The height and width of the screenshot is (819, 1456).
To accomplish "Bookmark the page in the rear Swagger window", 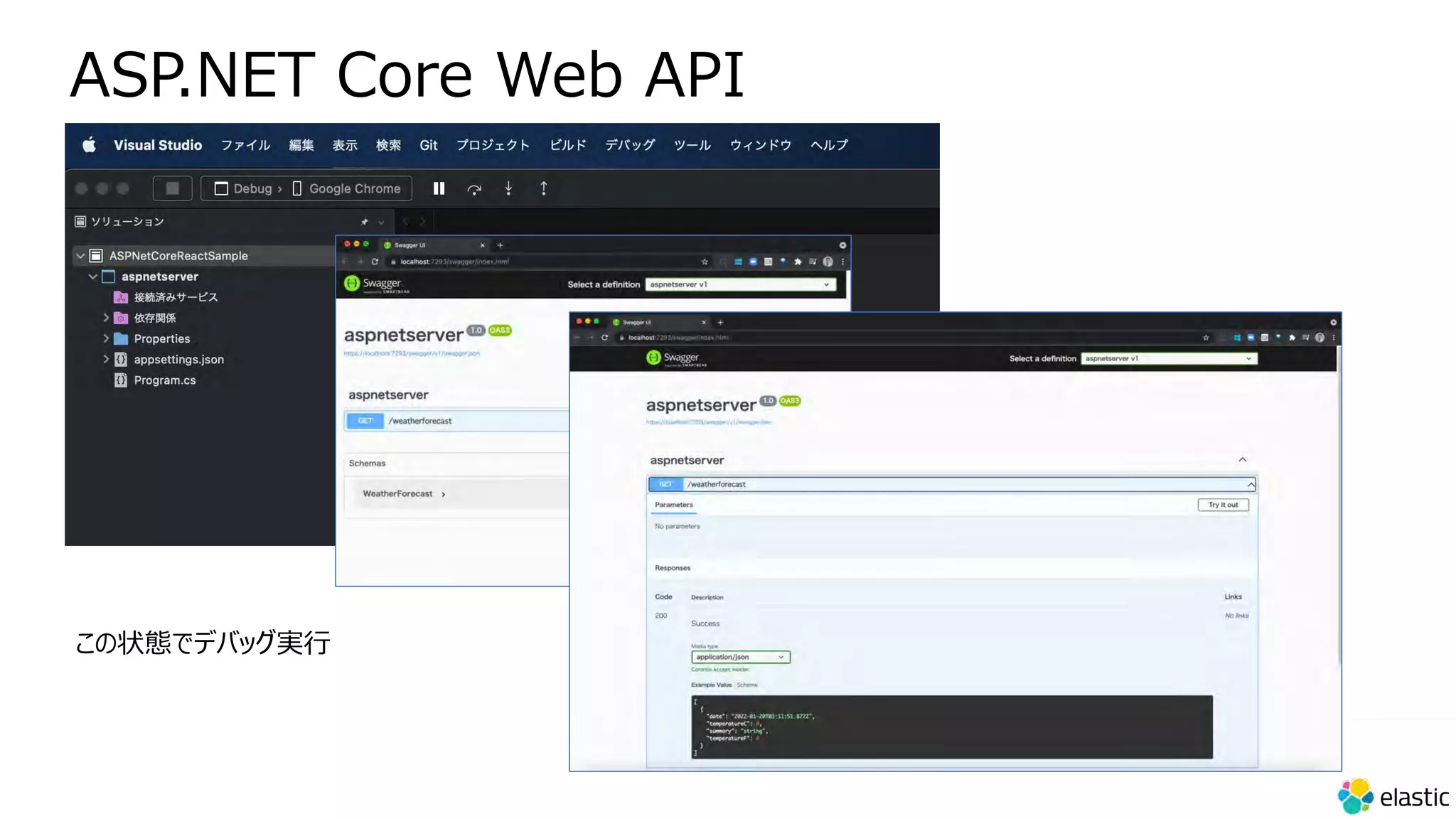I will [x=705, y=262].
